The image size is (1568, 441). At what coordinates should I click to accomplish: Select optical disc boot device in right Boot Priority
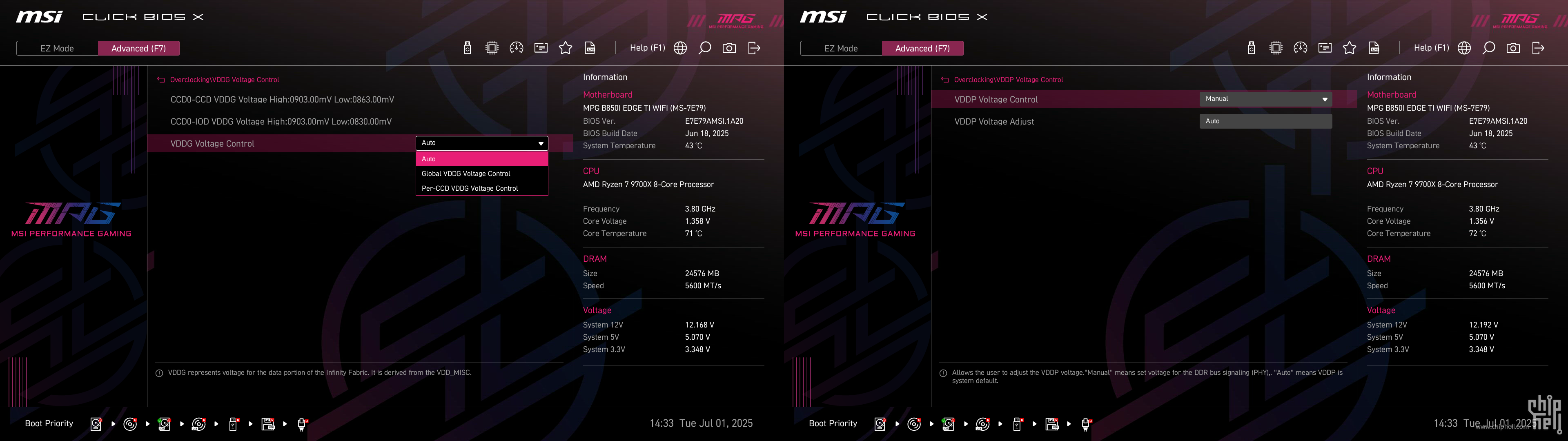(x=914, y=424)
